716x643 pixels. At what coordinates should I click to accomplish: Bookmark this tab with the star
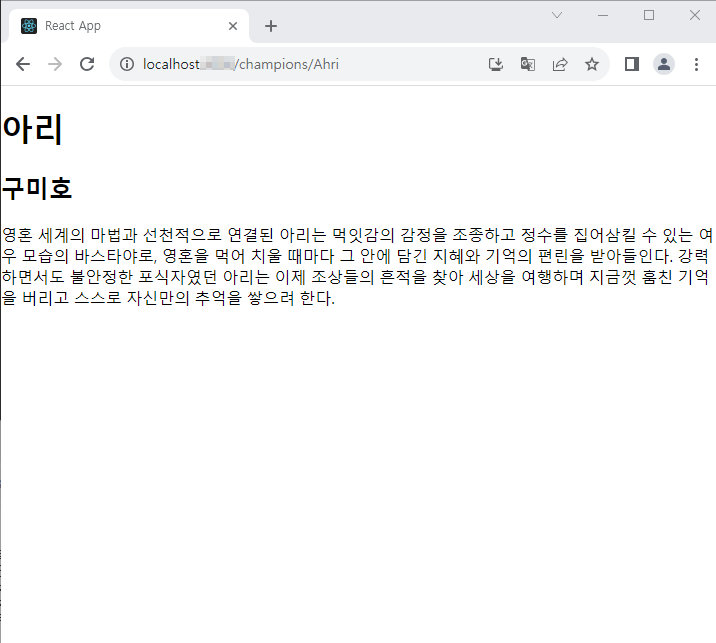592,64
